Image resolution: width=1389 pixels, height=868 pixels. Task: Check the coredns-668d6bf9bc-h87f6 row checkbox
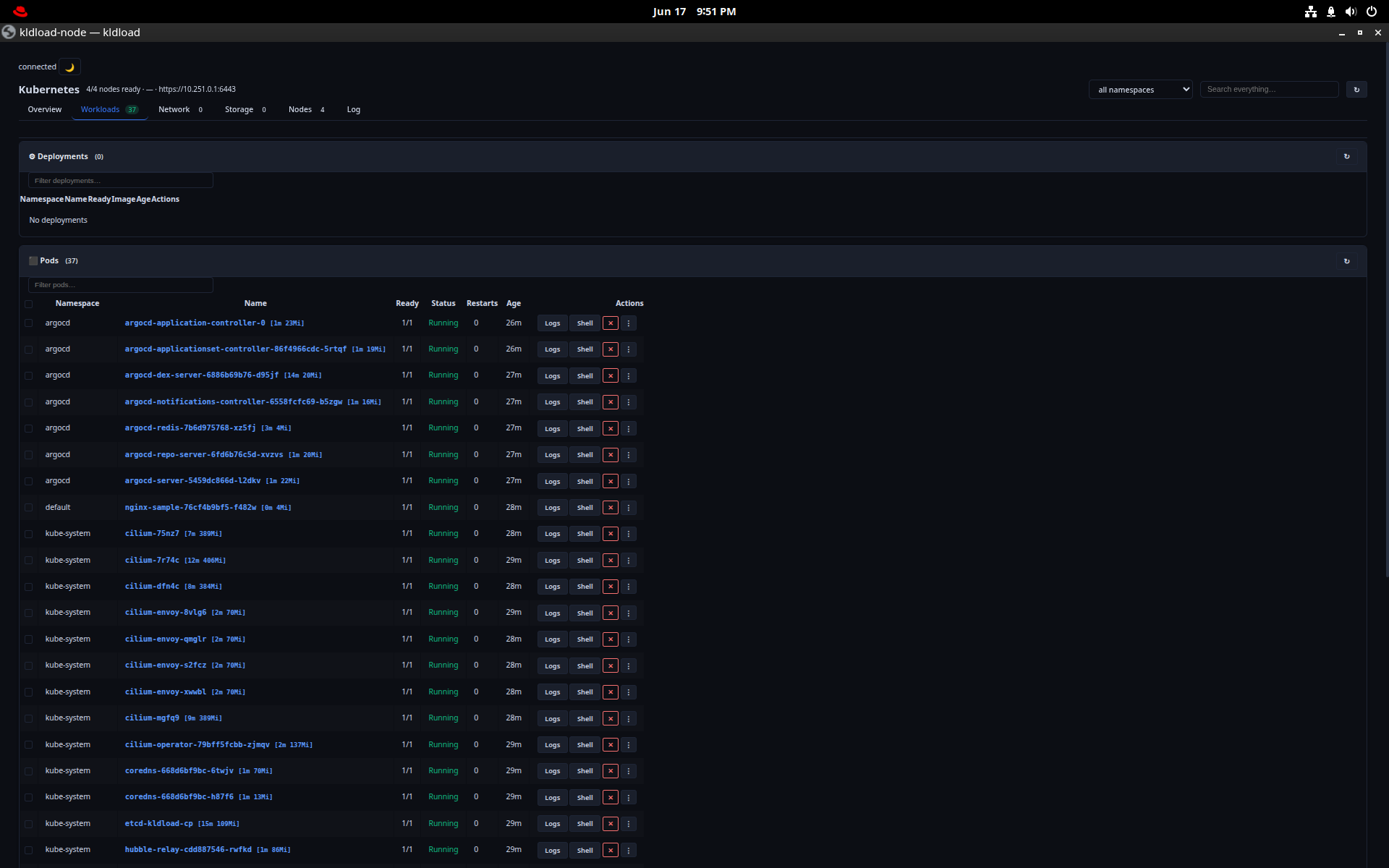[x=29, y=797]
